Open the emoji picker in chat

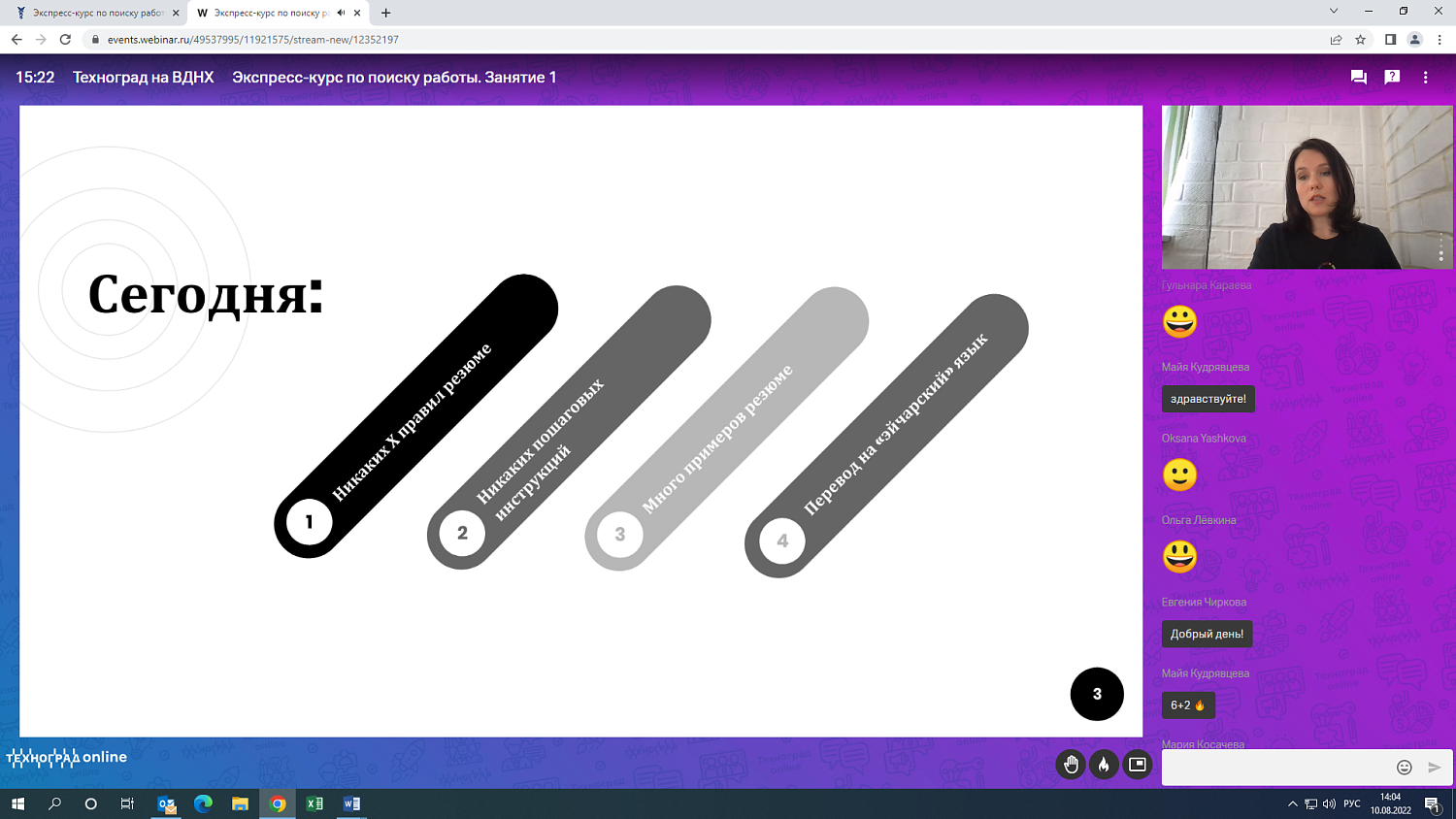[1404, 768]
